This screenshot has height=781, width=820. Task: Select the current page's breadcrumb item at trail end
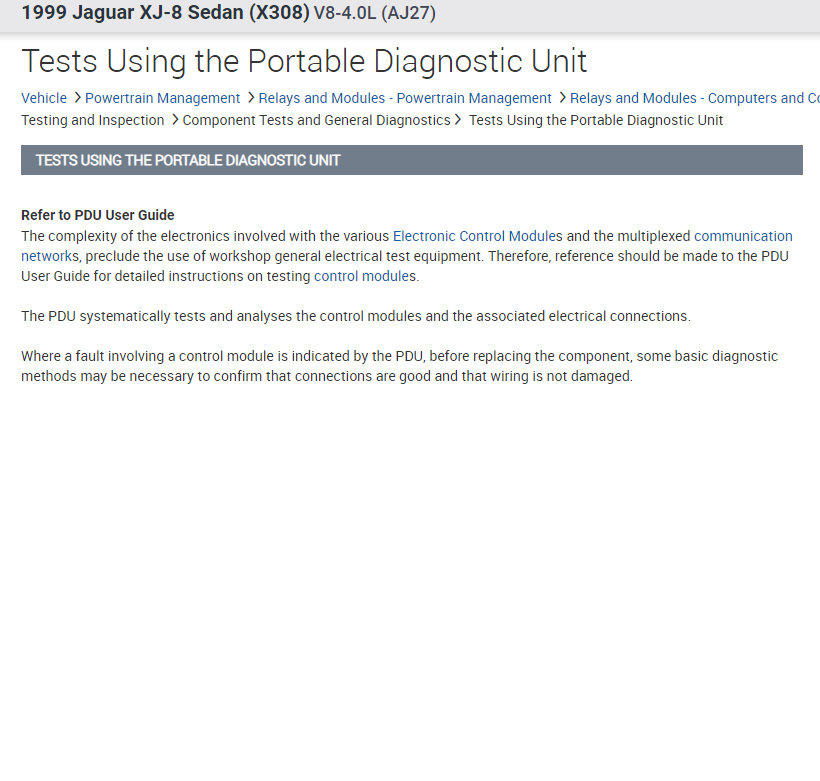595,120
